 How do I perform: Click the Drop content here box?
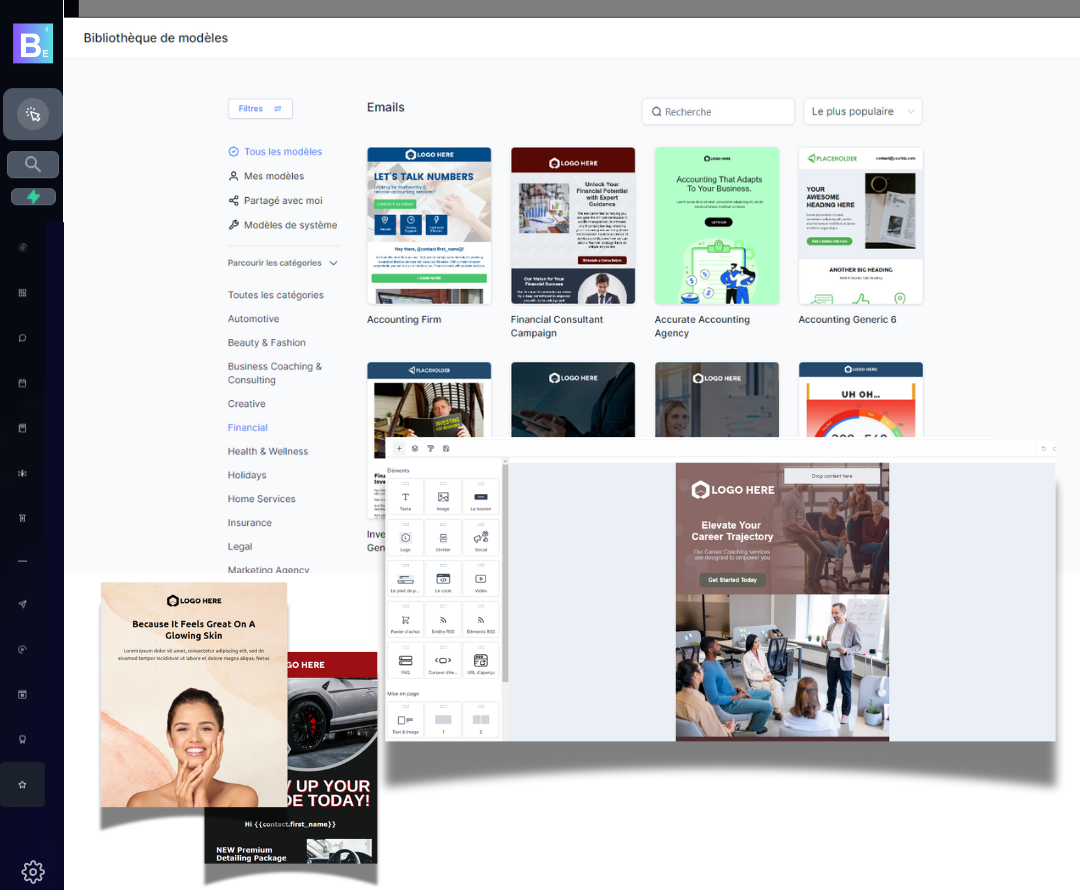pos(832,476)
